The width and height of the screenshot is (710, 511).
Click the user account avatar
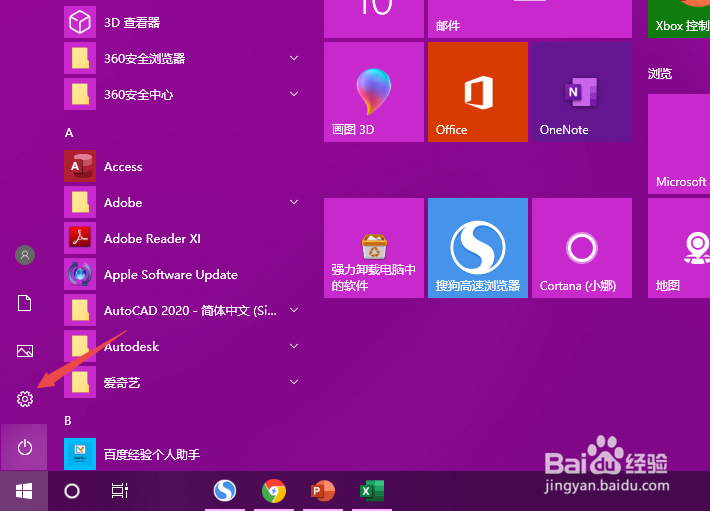point(25,255)
